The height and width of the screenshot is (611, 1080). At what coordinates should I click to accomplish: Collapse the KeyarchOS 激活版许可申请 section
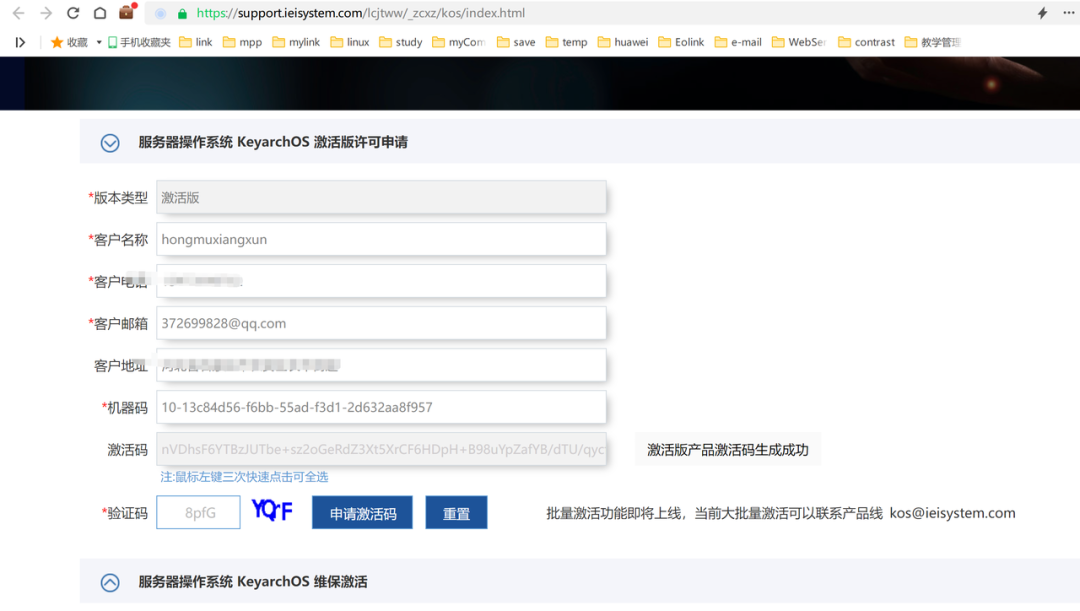pos(110,143)
